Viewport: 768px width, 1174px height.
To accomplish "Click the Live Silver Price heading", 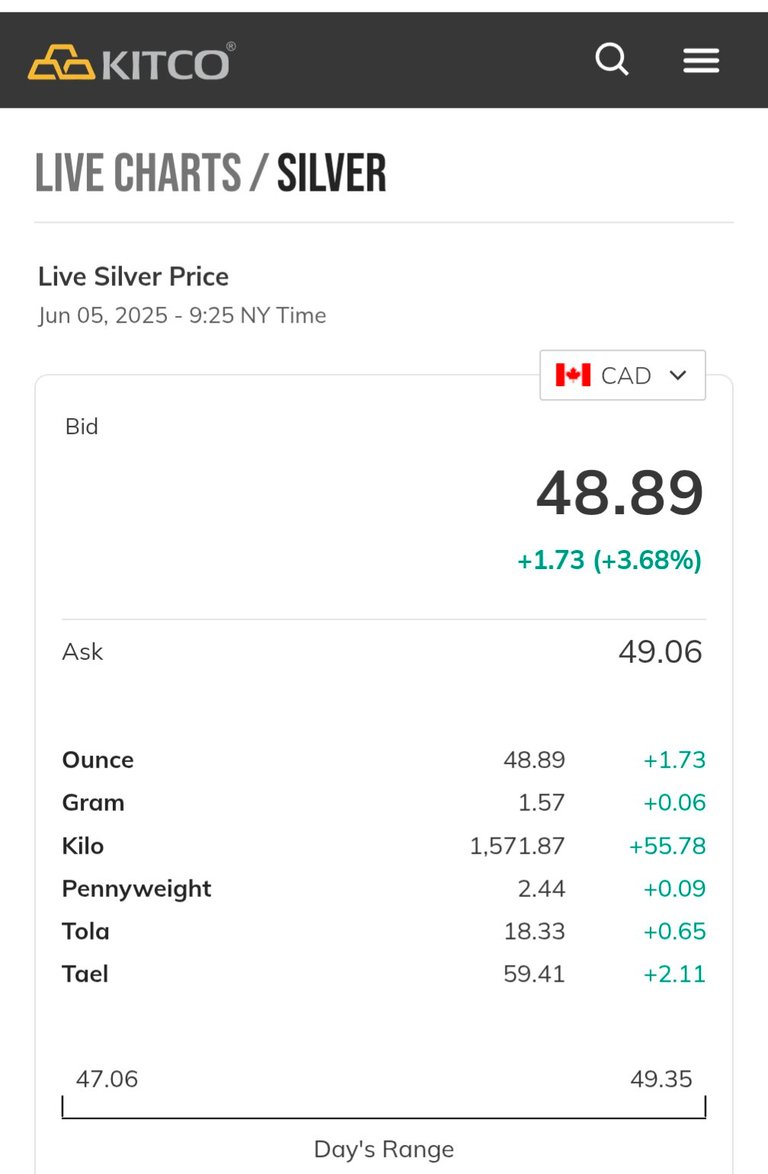I will 133,276.
